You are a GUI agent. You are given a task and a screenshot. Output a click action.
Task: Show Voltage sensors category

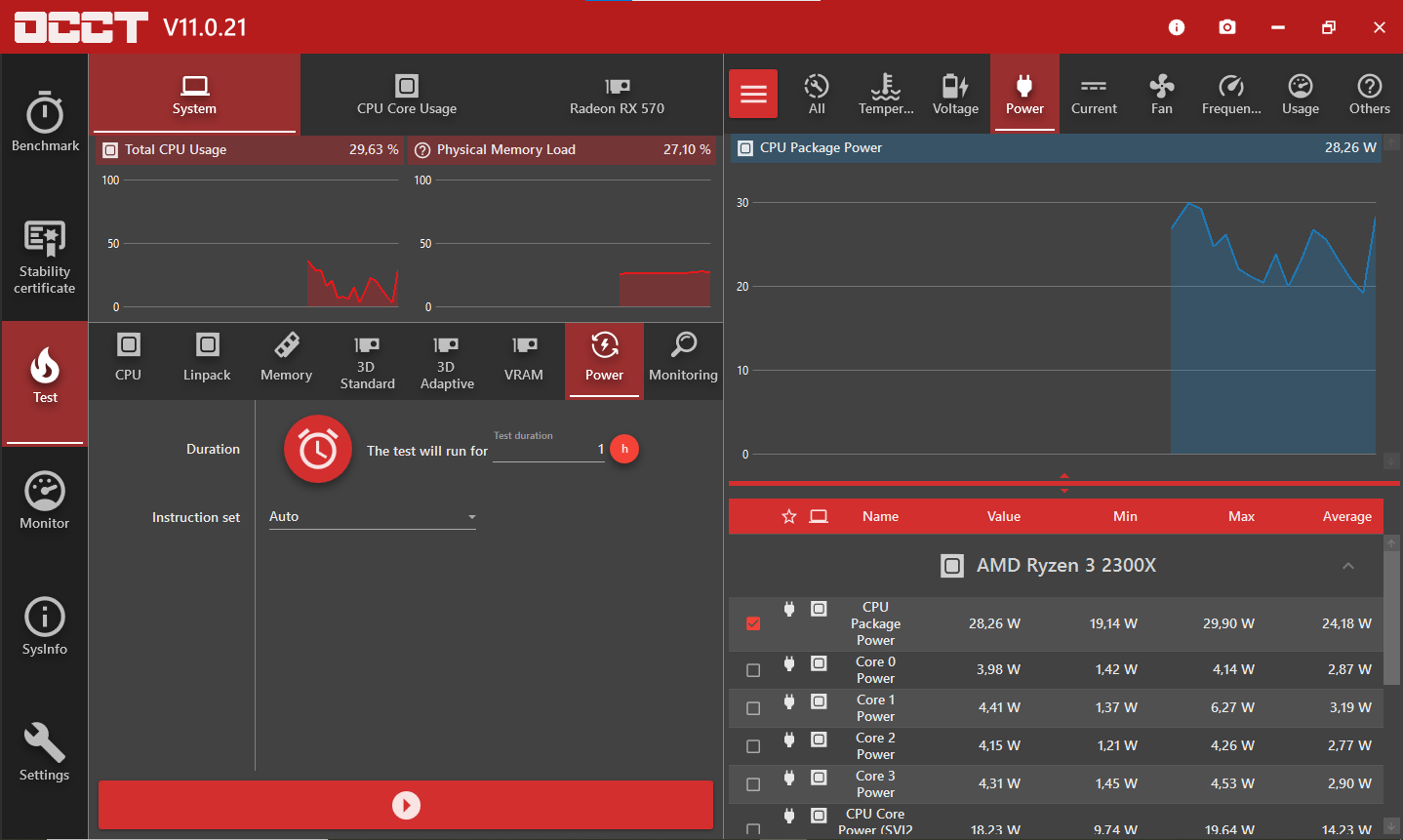tap(955, 94)
